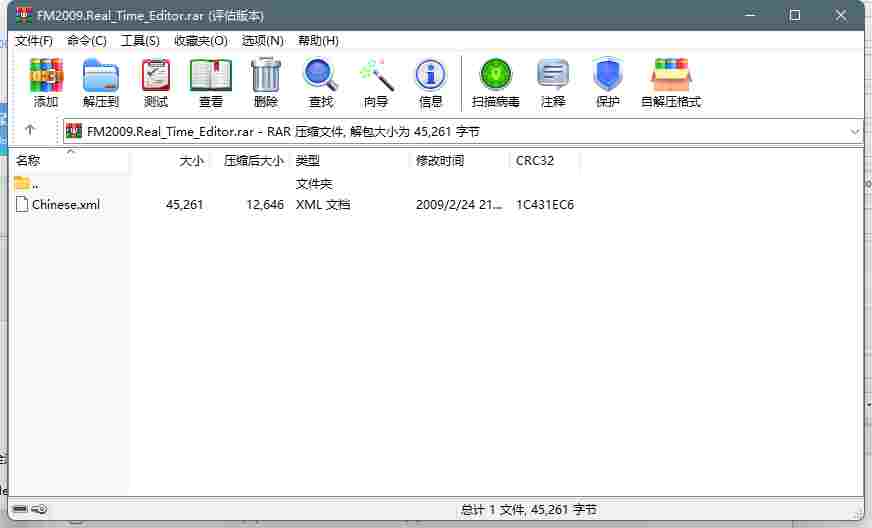Click the 12,646 packed size cell

265,205
